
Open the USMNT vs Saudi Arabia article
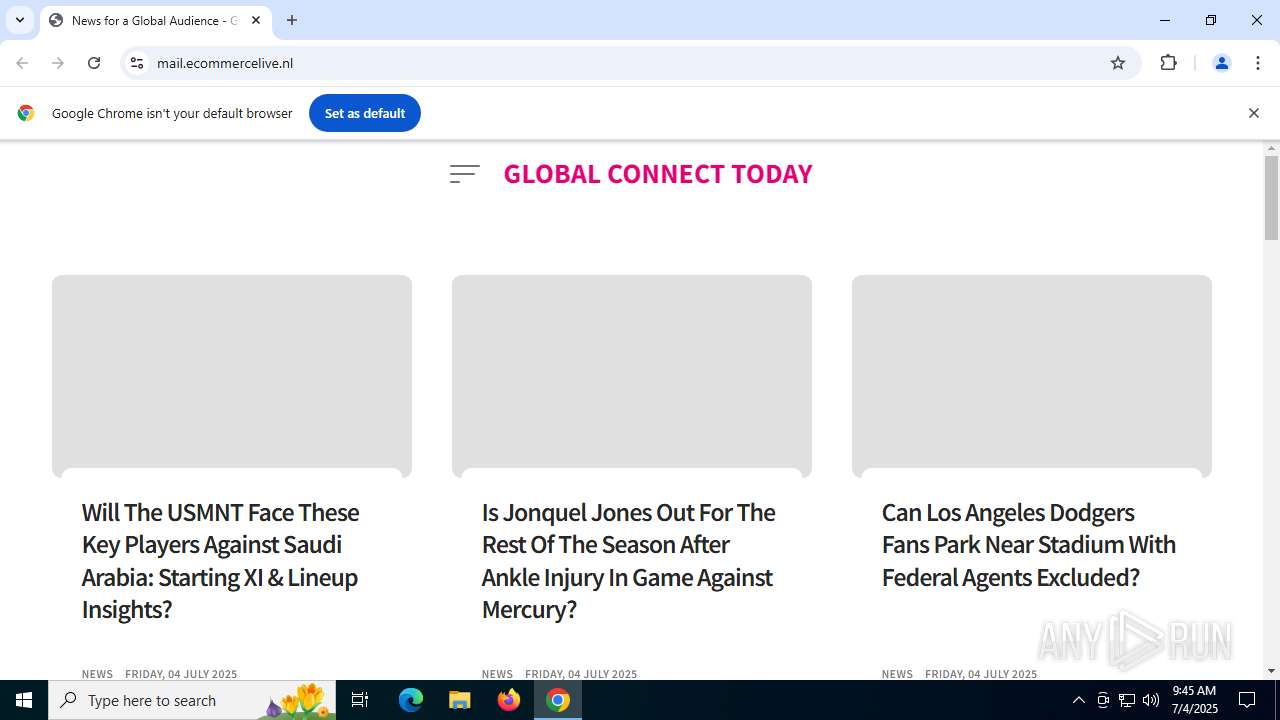click(220, 560)
